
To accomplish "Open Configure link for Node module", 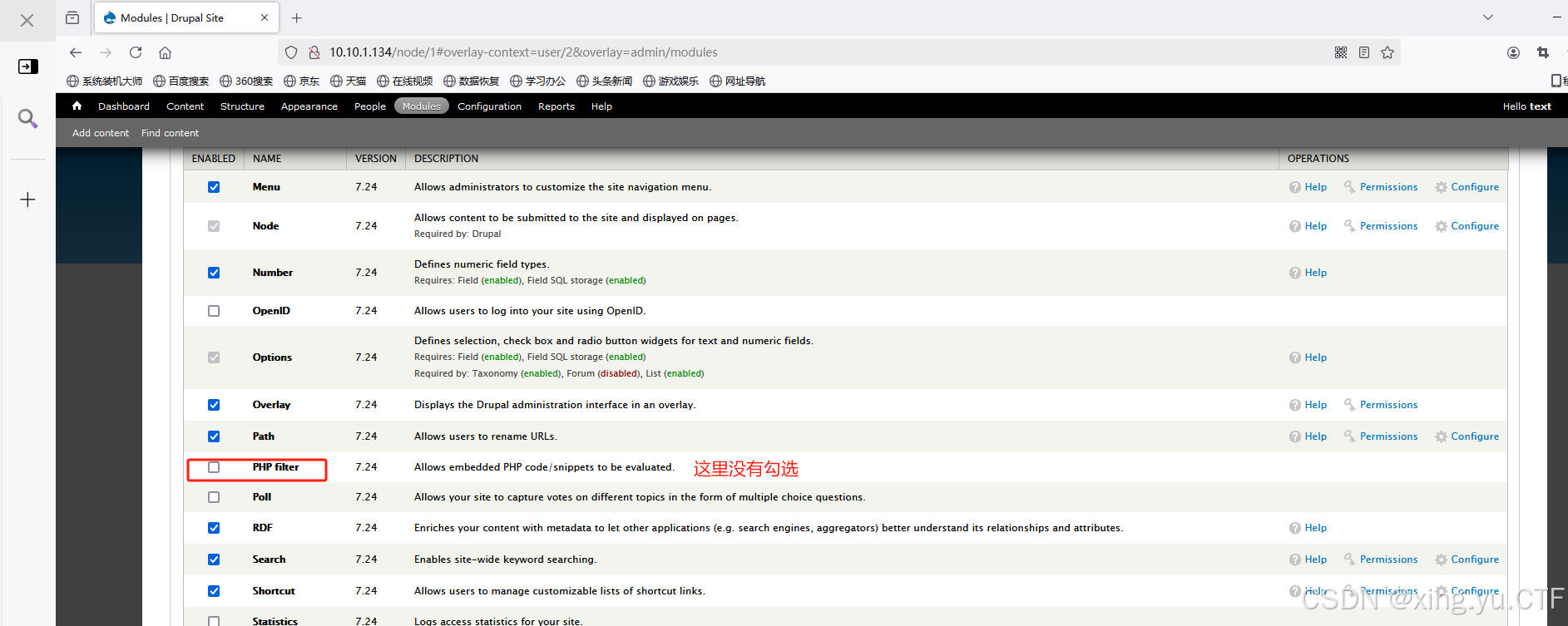I will click(x=1475, y=226).
